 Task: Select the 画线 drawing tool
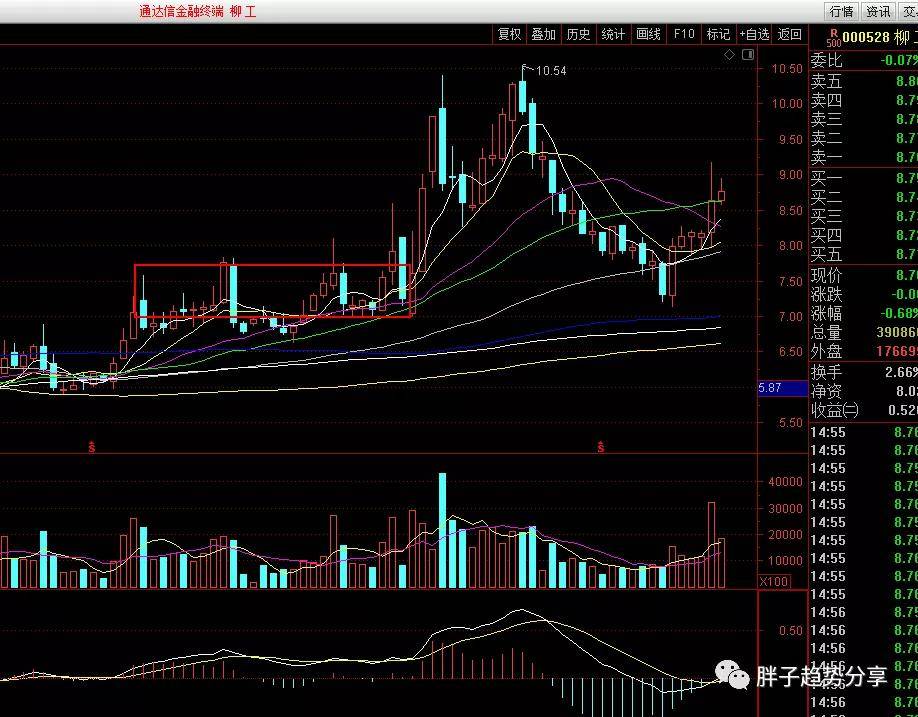649,35
